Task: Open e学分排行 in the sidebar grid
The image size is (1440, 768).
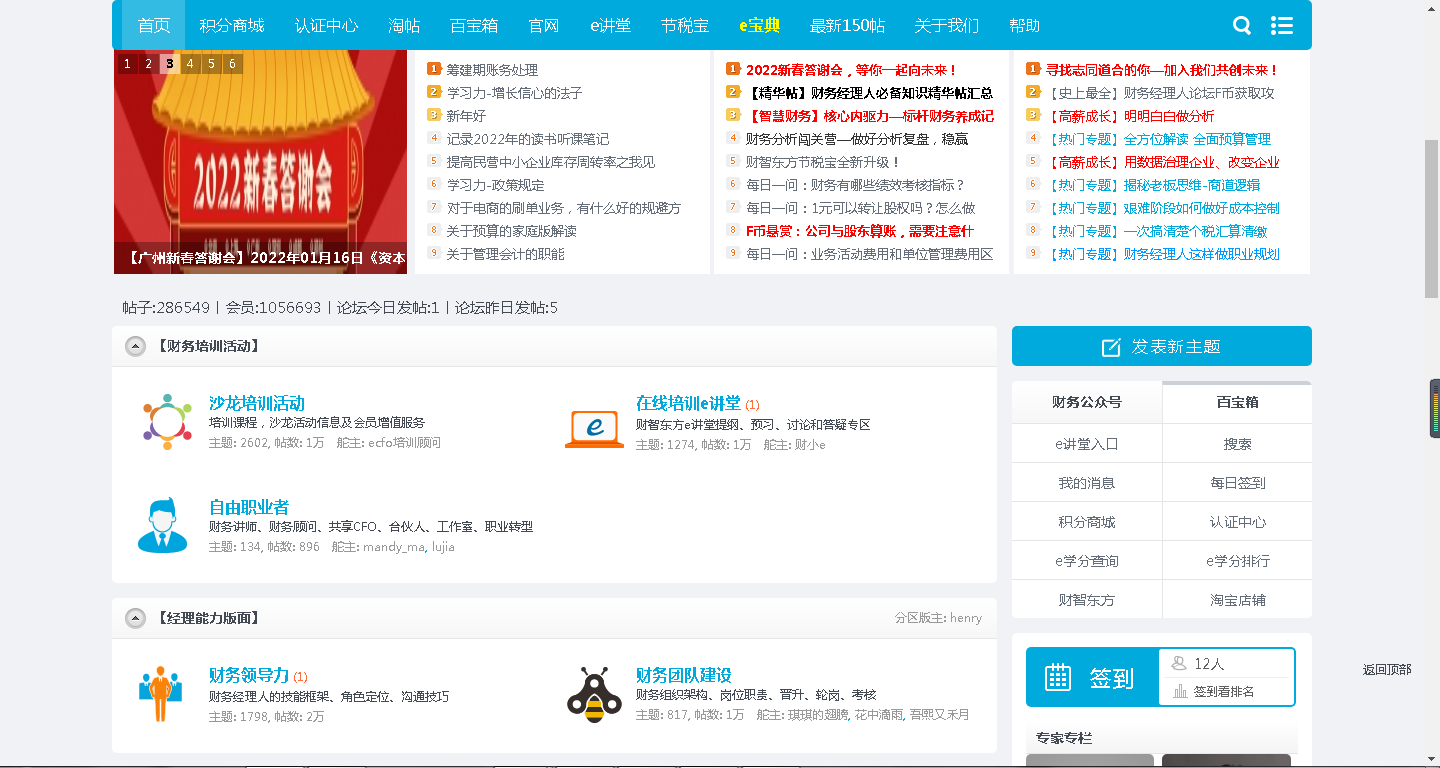Action: point(1237,560)
